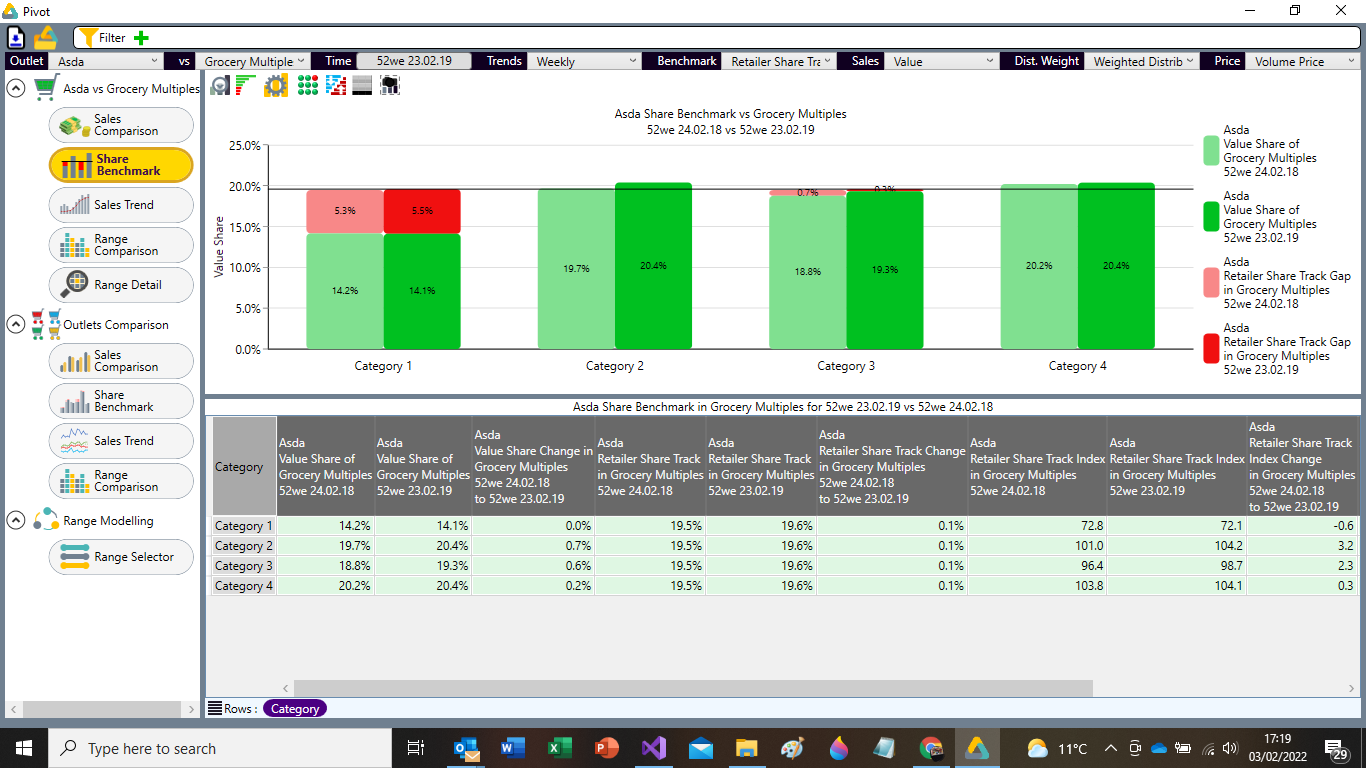Click the Time period 52we 23.02.19 field

tap(414, 61)
